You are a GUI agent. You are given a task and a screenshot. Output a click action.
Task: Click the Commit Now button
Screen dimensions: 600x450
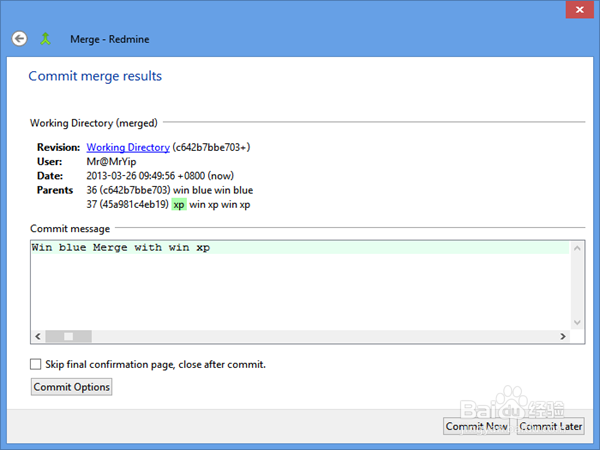476,426
